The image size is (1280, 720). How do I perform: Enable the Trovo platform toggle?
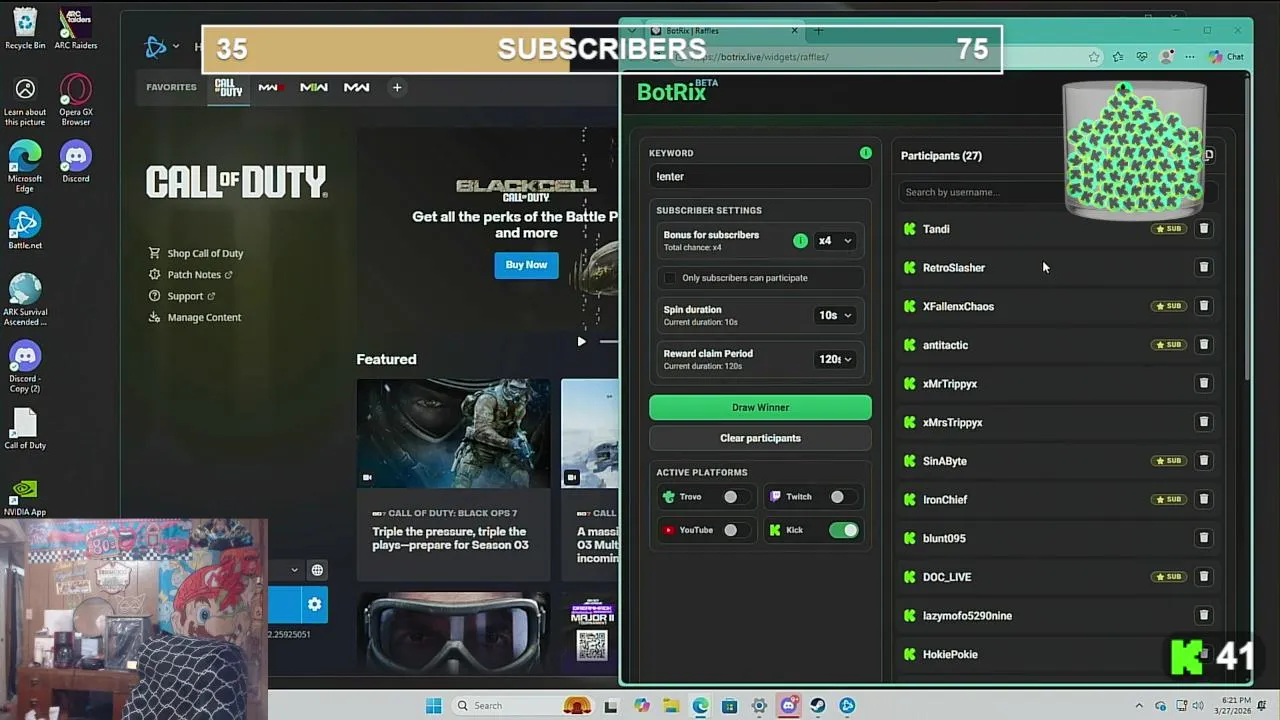736,497
